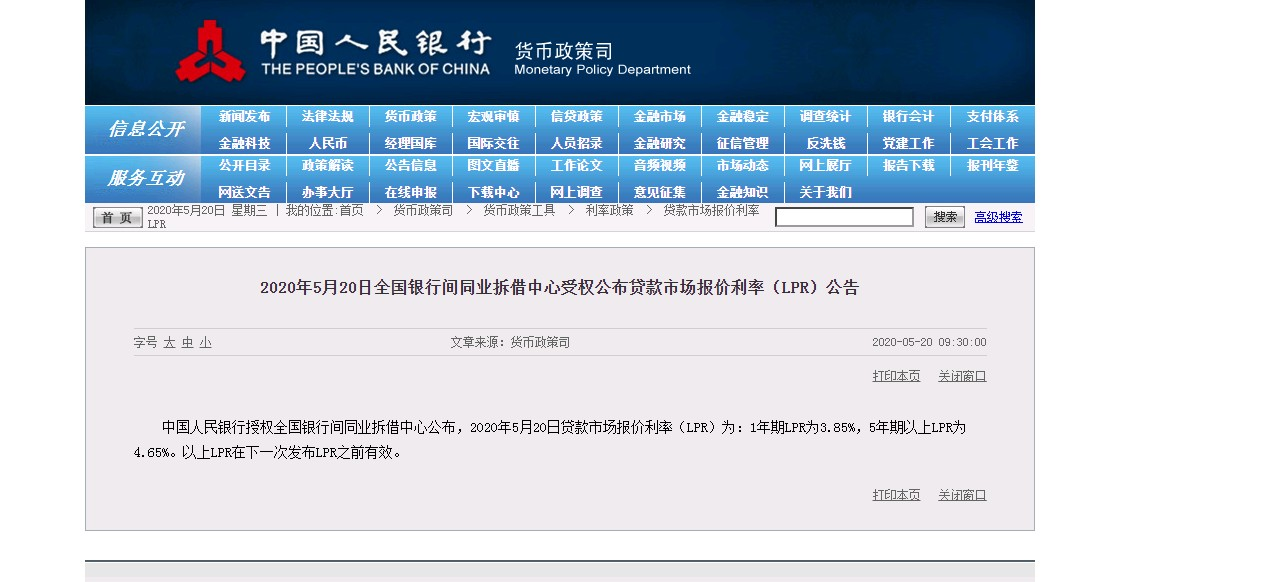Follow breadcrumb link 货币政策司
This screenshot has width=1273, height=582.
(x=422, y=211)
